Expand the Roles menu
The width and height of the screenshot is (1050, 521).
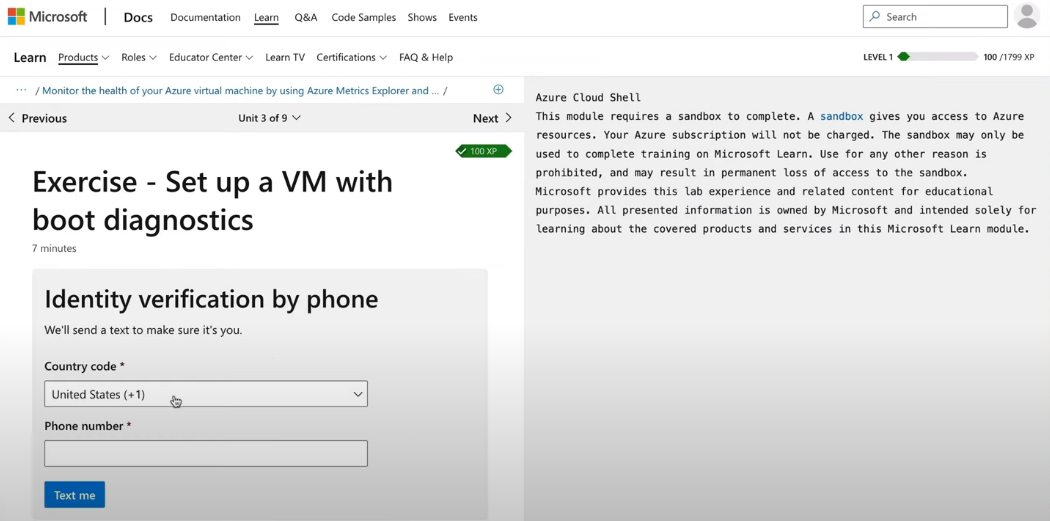pos(138,57)
